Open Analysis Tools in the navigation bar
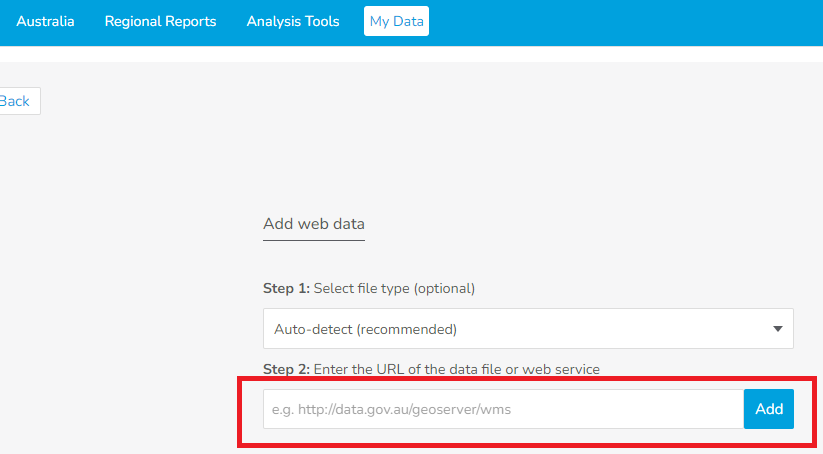 click(x=293, y=21)
